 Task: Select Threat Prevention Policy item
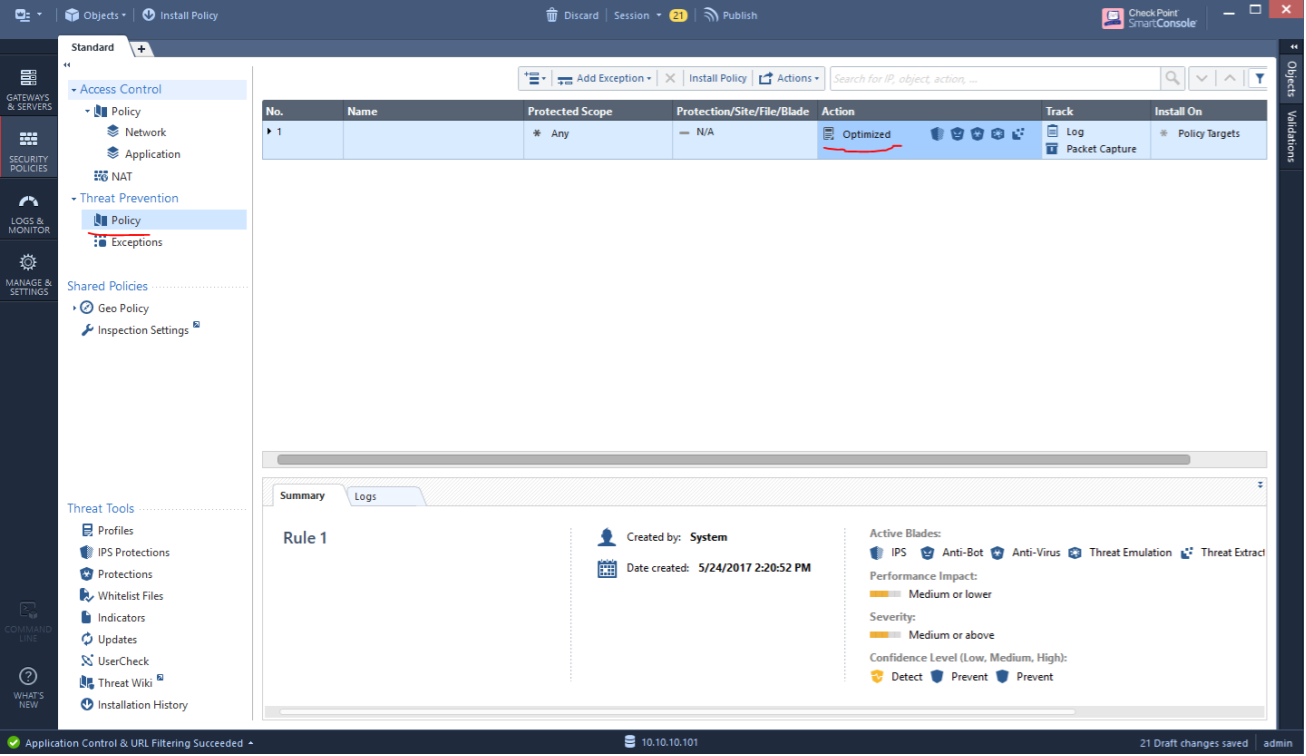[164, 220]
